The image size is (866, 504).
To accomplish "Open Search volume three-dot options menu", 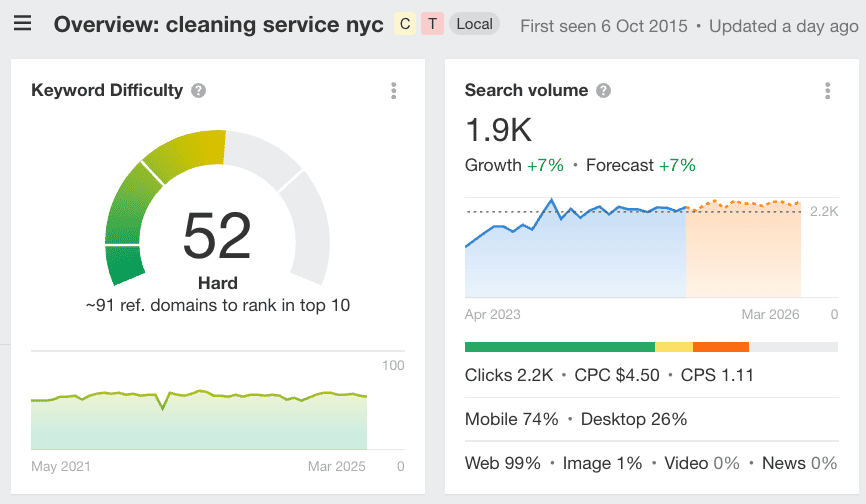I will point(827,91).
